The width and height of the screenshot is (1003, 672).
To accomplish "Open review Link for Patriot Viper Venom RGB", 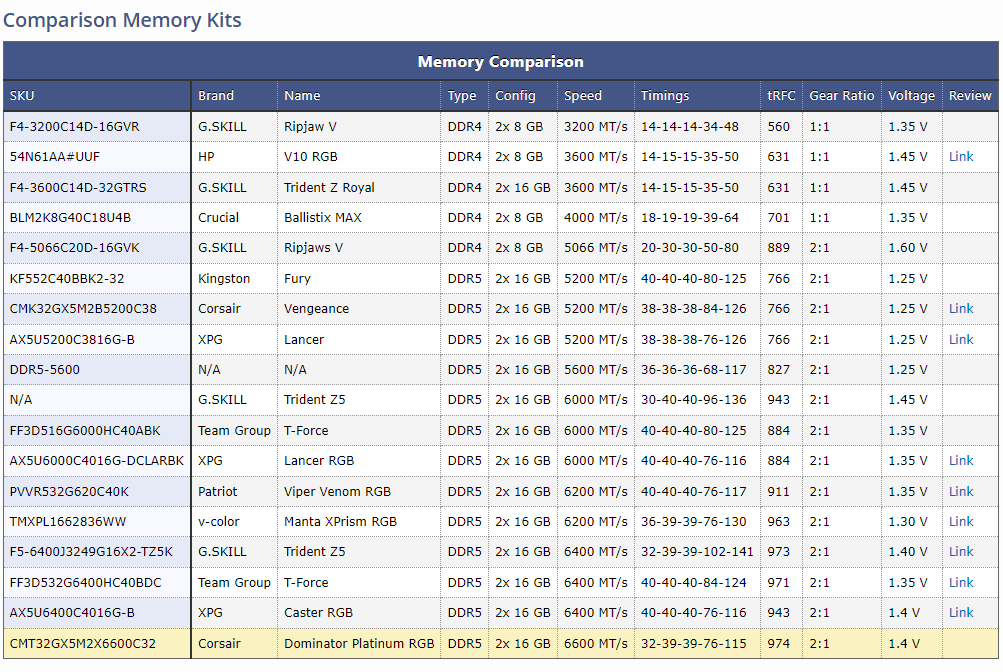I will 961,492.
